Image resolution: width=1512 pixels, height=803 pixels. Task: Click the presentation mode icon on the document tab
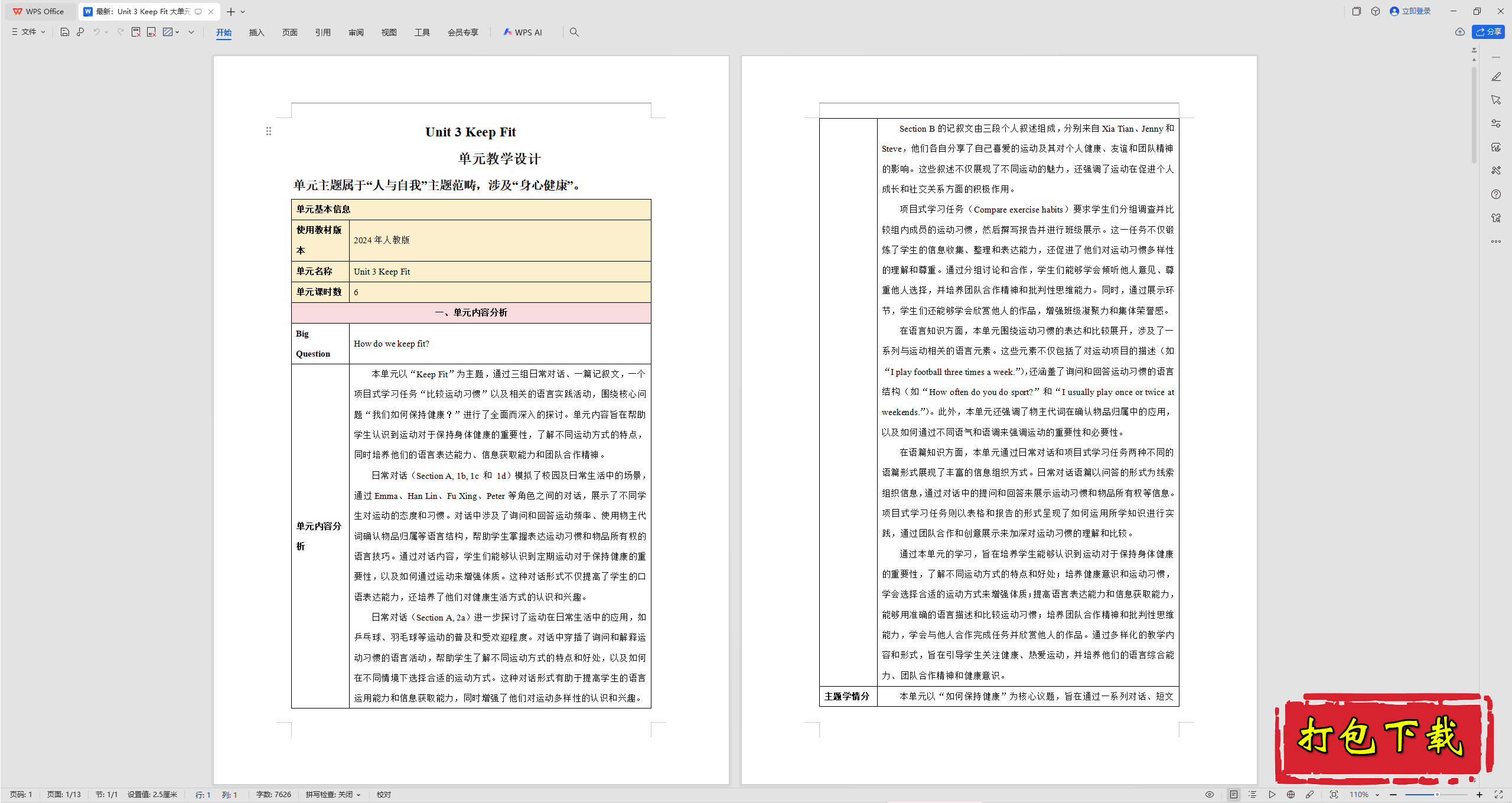pyautogui.click(x=198, y=12)
